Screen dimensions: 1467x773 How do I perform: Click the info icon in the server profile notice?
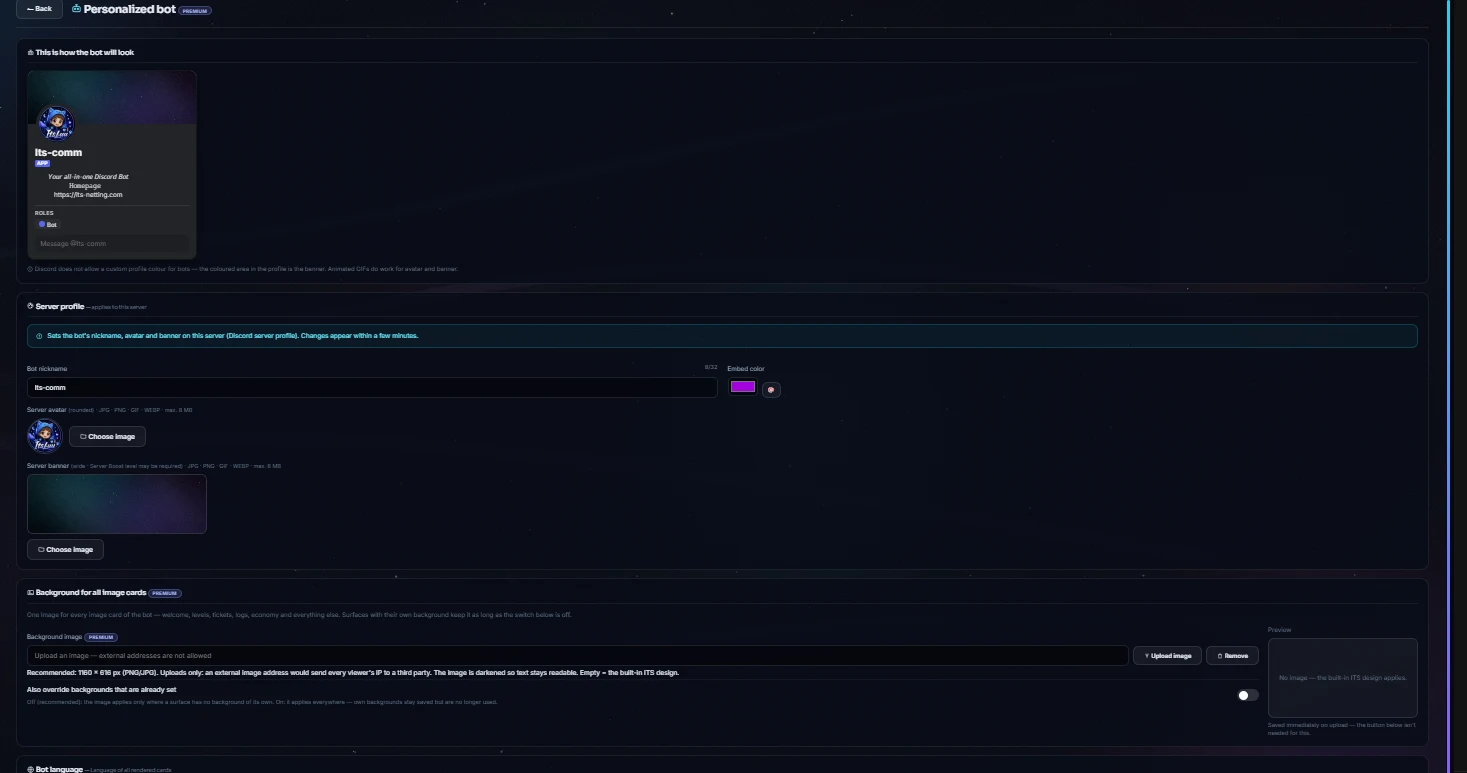click(x=39, y=336)
